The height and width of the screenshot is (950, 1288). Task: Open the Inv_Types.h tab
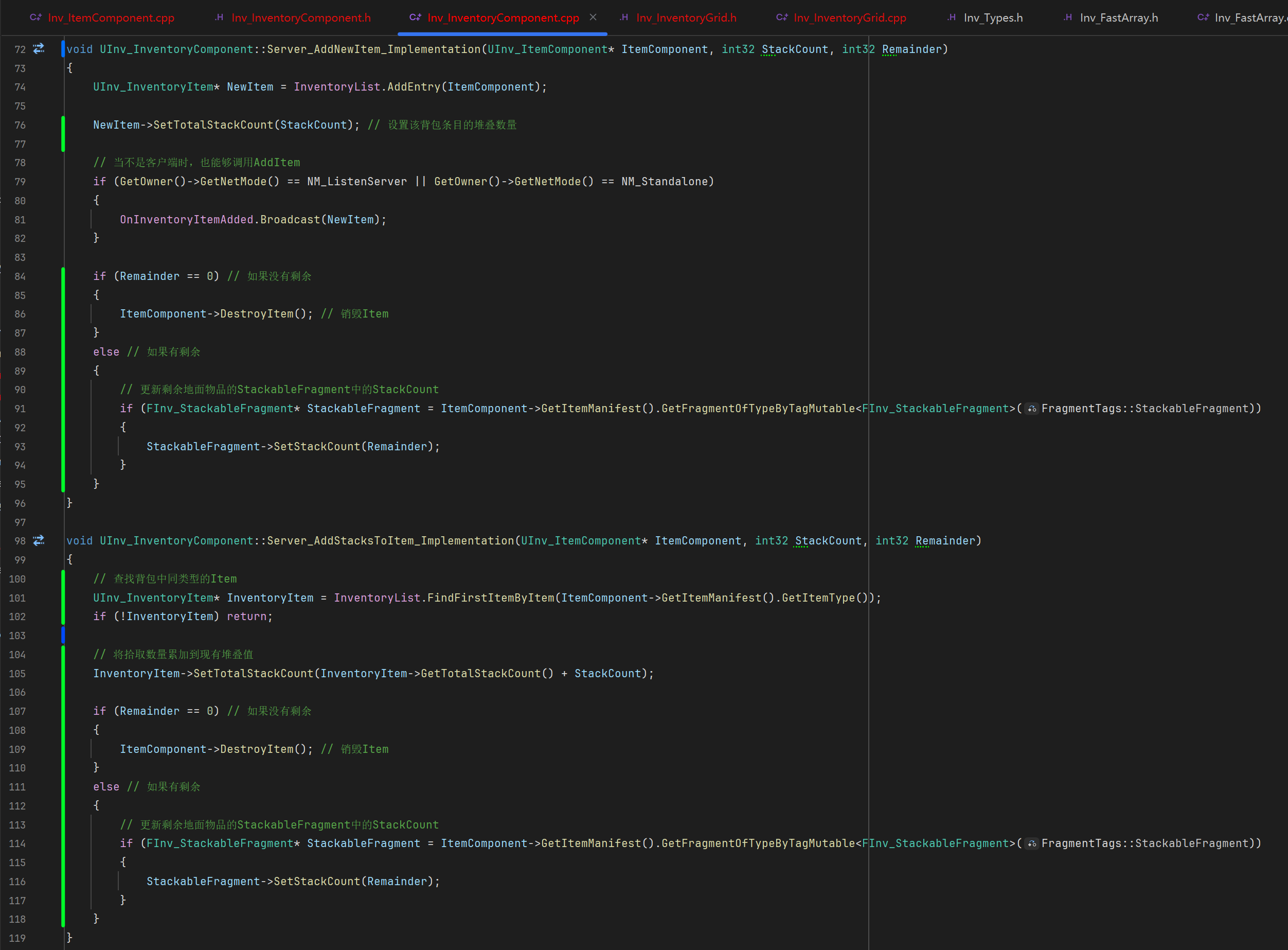993,18
